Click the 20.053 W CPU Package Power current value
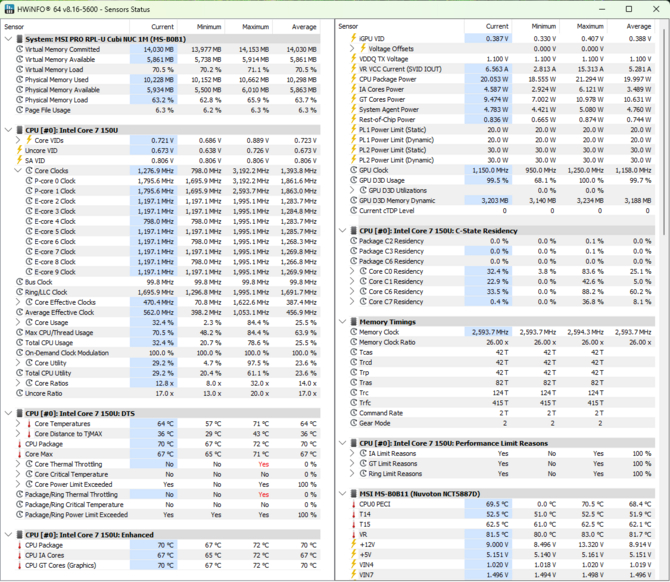 (494, 79)
